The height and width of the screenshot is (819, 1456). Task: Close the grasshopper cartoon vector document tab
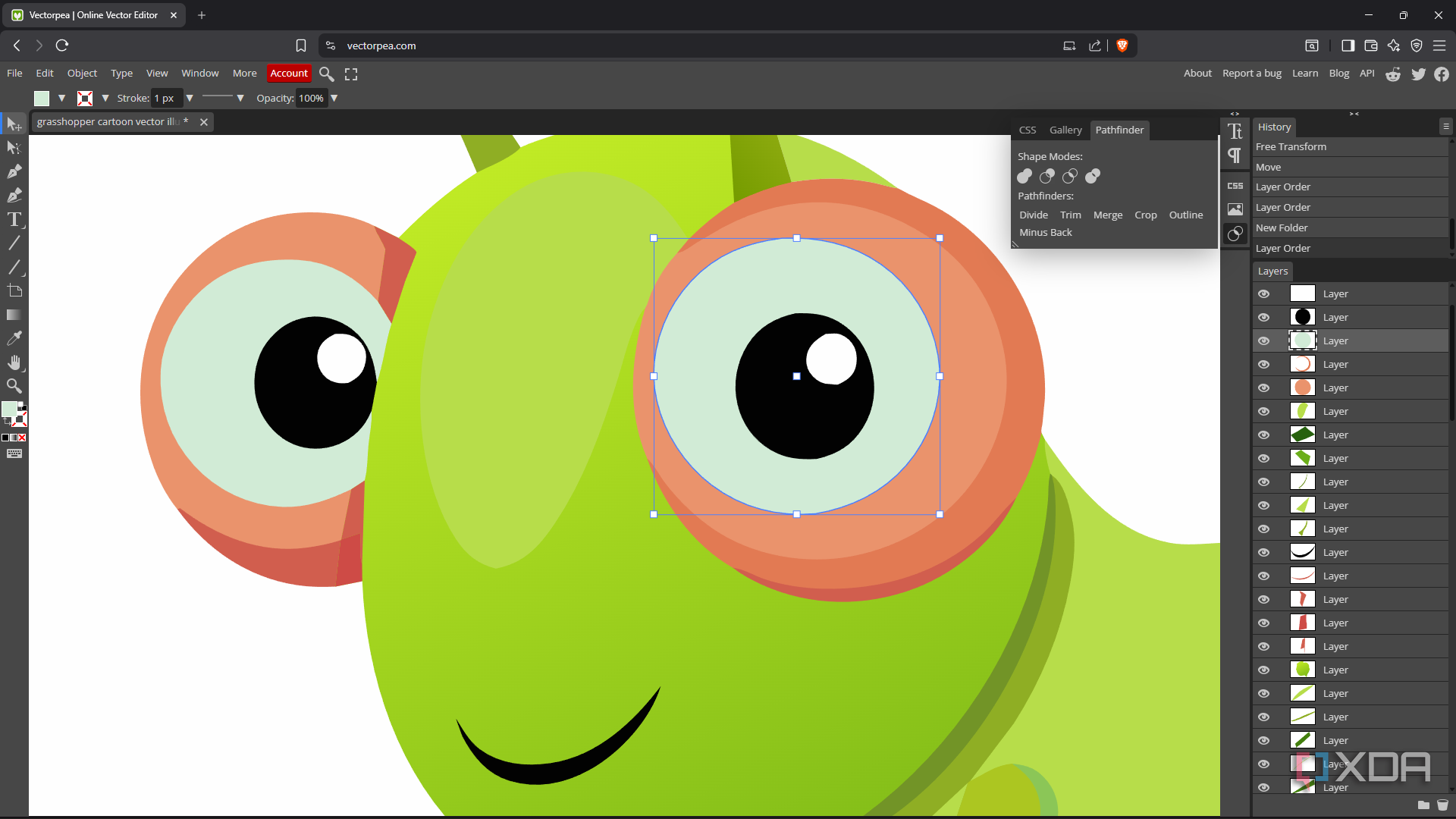tap(204, 122)
